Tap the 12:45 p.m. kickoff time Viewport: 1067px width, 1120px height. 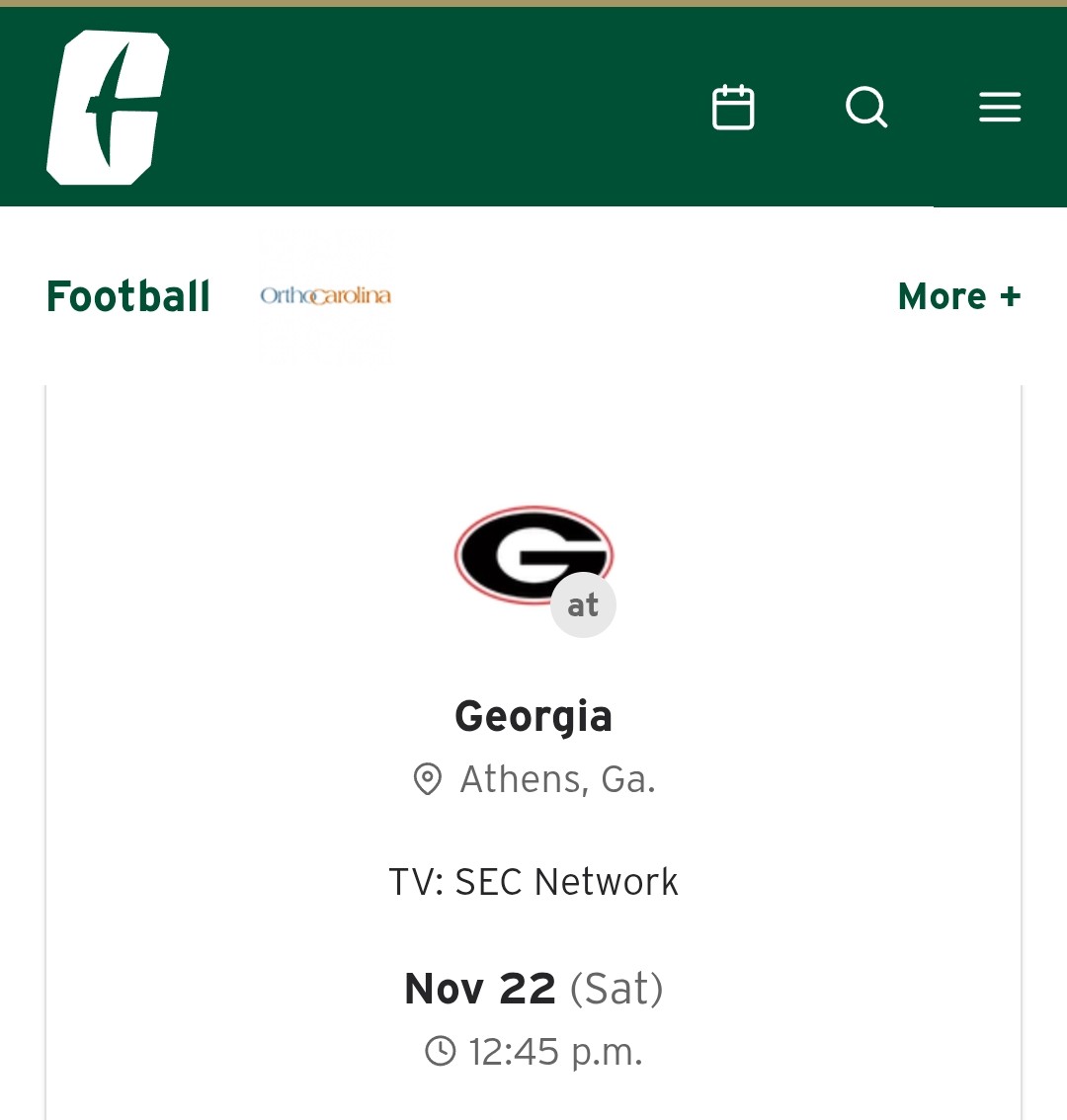[x=555, y=1052]
